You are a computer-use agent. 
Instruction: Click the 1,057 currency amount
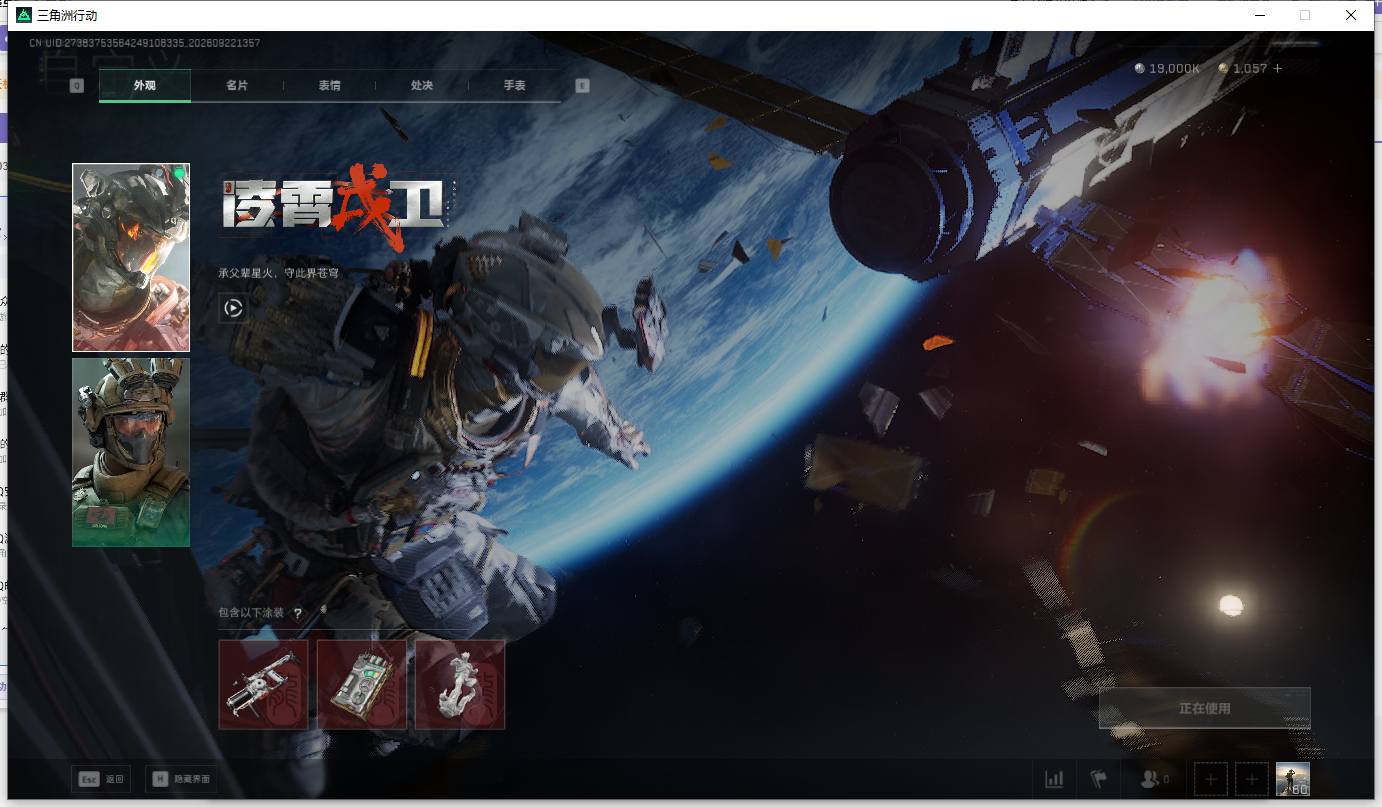pyautogui.click(x=1250, y=68)
